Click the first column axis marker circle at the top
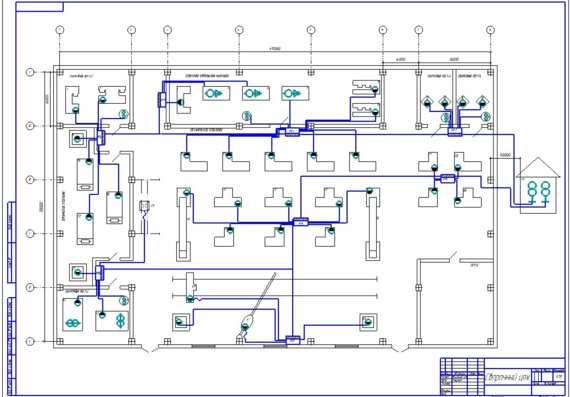The width and height of the screenshot is (570, 397). coord(60,30)
